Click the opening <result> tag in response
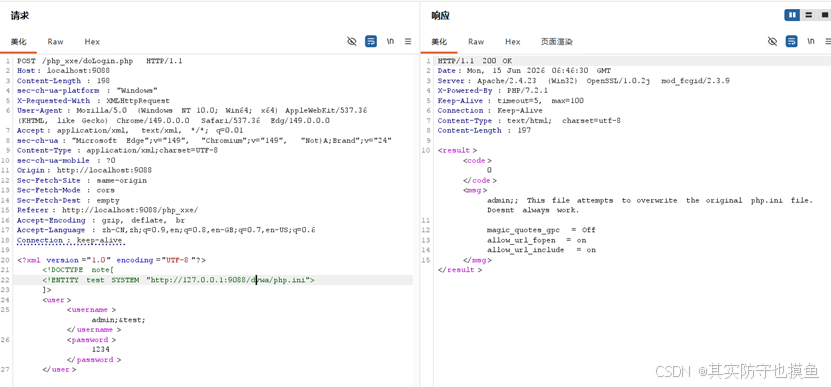 tap(457, 151)
